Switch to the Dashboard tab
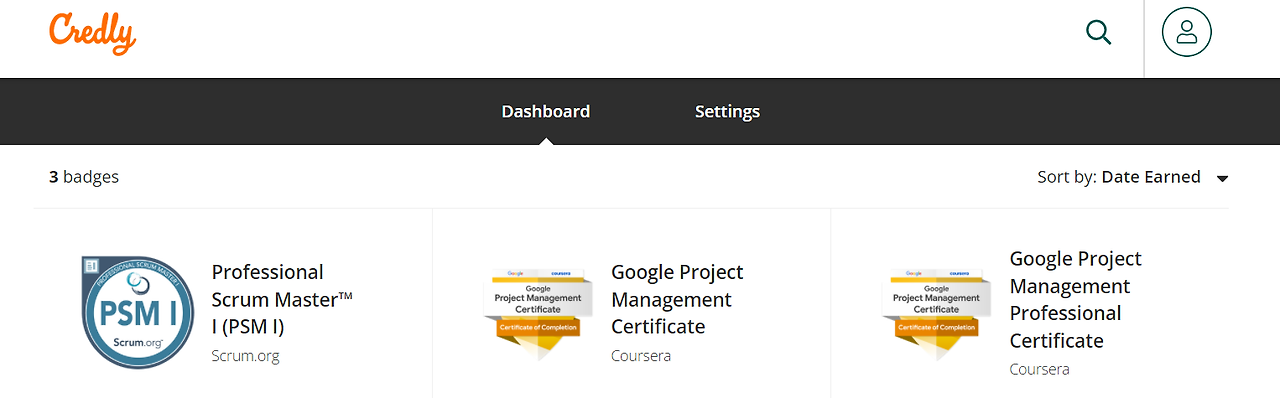The height and width of the screenshot is (398, 1280). coord(546,111)
